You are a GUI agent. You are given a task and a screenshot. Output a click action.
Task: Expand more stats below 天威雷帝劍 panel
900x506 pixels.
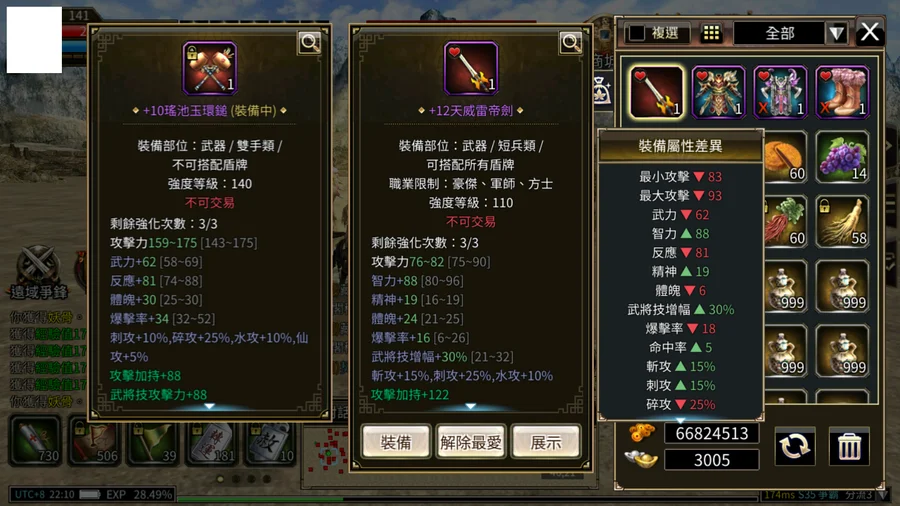[471, 406]
